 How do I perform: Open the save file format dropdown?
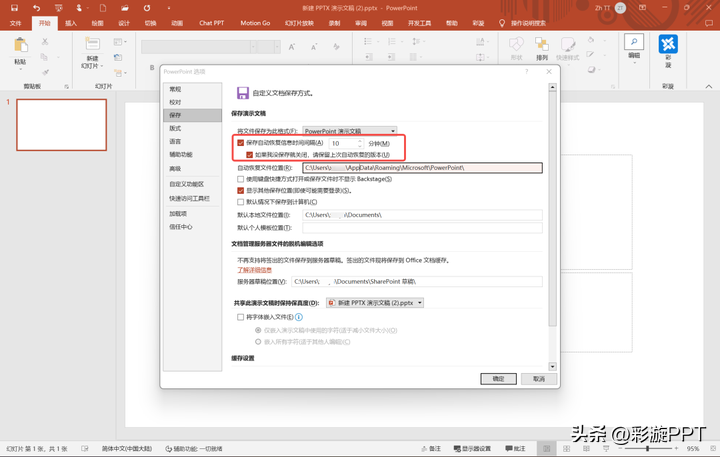(350, 131)
